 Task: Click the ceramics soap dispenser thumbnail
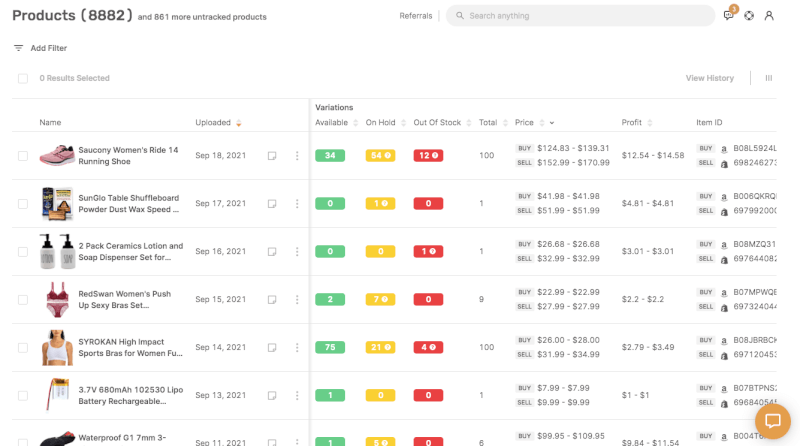(57, 252)
